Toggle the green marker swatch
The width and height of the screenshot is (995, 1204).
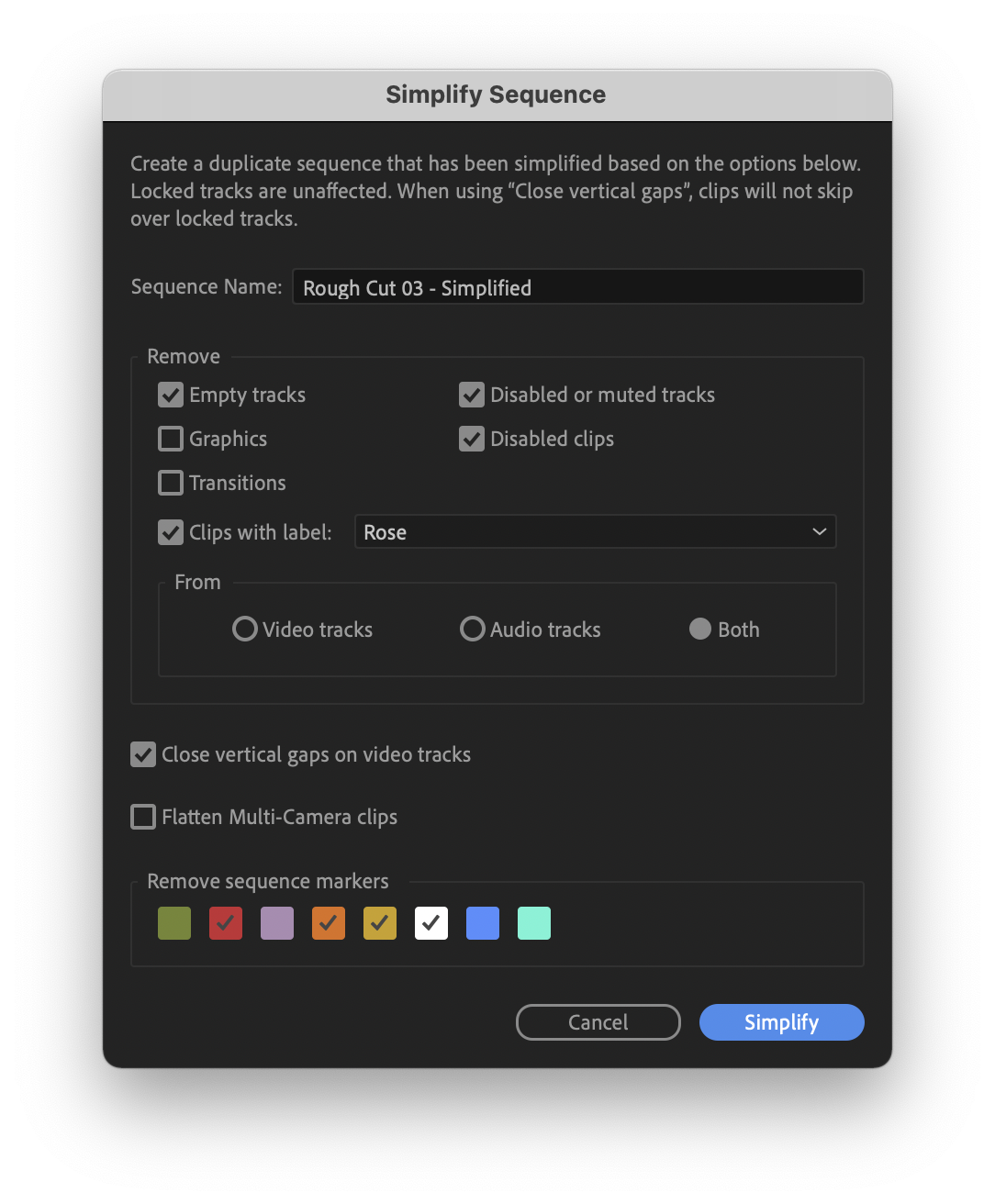(173, 923)
